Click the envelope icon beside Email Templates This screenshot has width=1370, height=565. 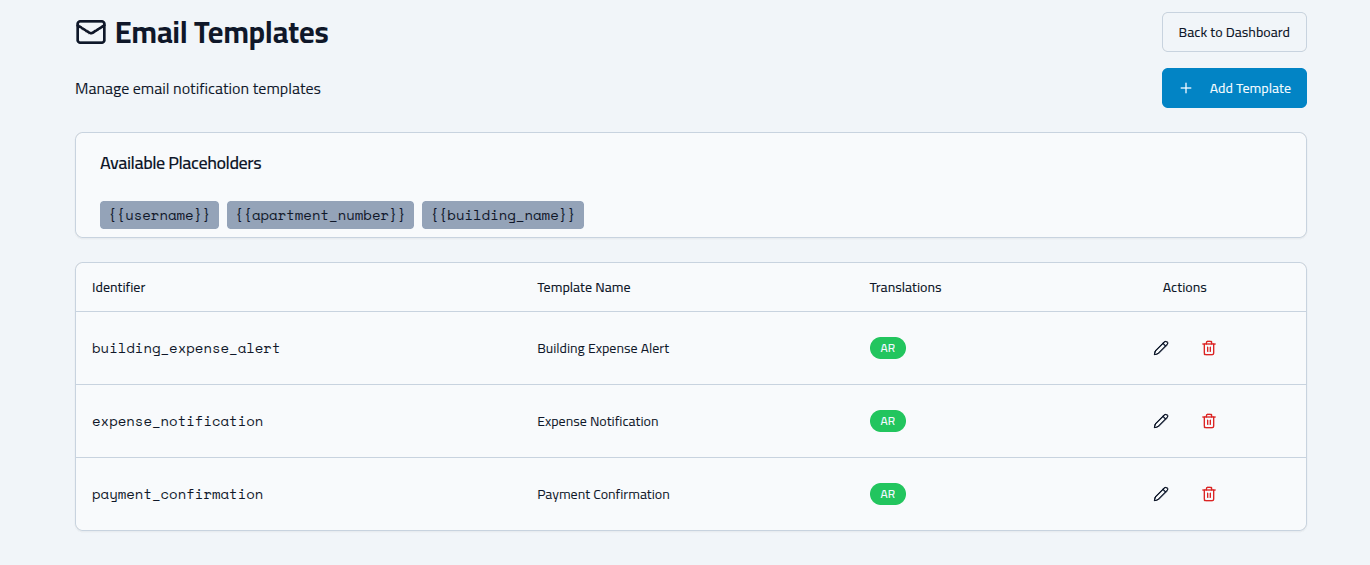click(91, 33)
